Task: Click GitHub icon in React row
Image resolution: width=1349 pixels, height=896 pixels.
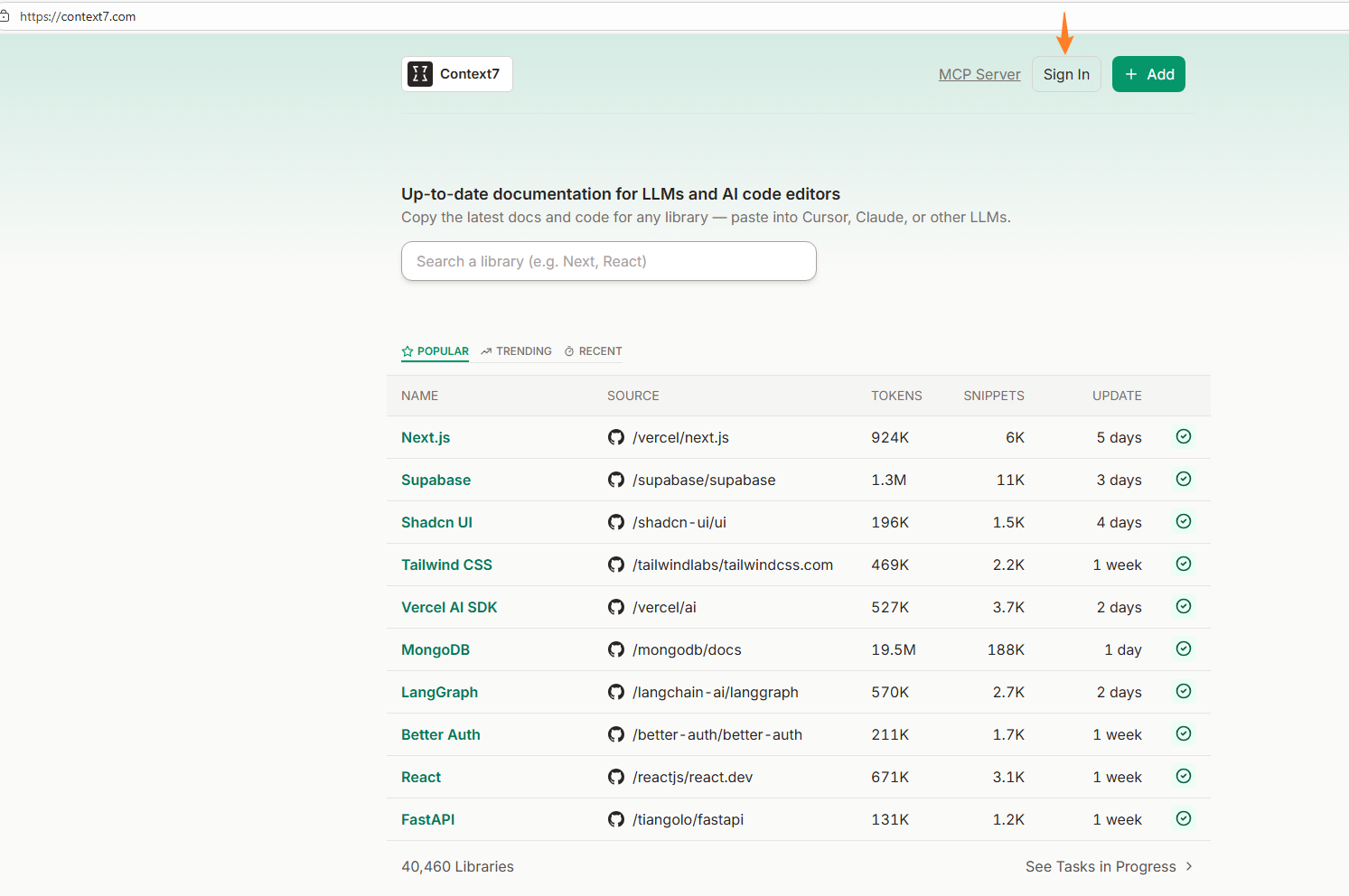Action: (616, 777)
